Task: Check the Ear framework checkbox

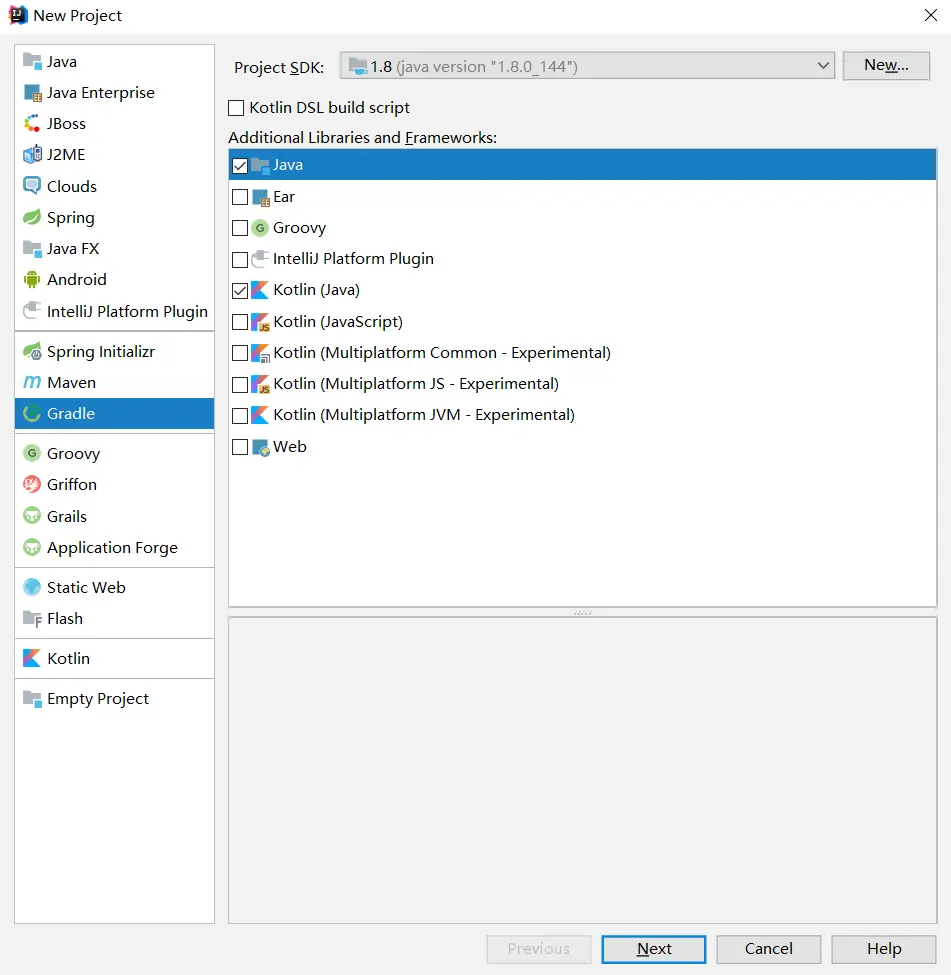Action: click(240, 197)
